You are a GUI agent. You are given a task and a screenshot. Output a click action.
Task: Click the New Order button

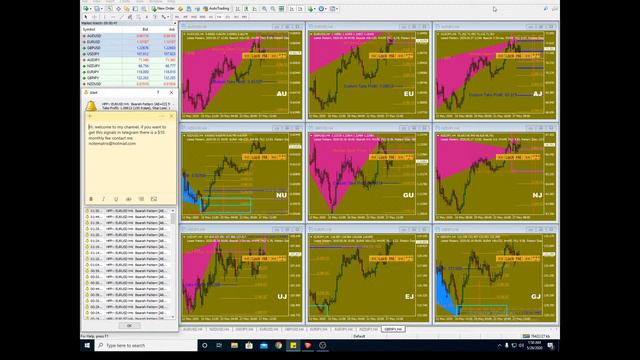point(163,9)
